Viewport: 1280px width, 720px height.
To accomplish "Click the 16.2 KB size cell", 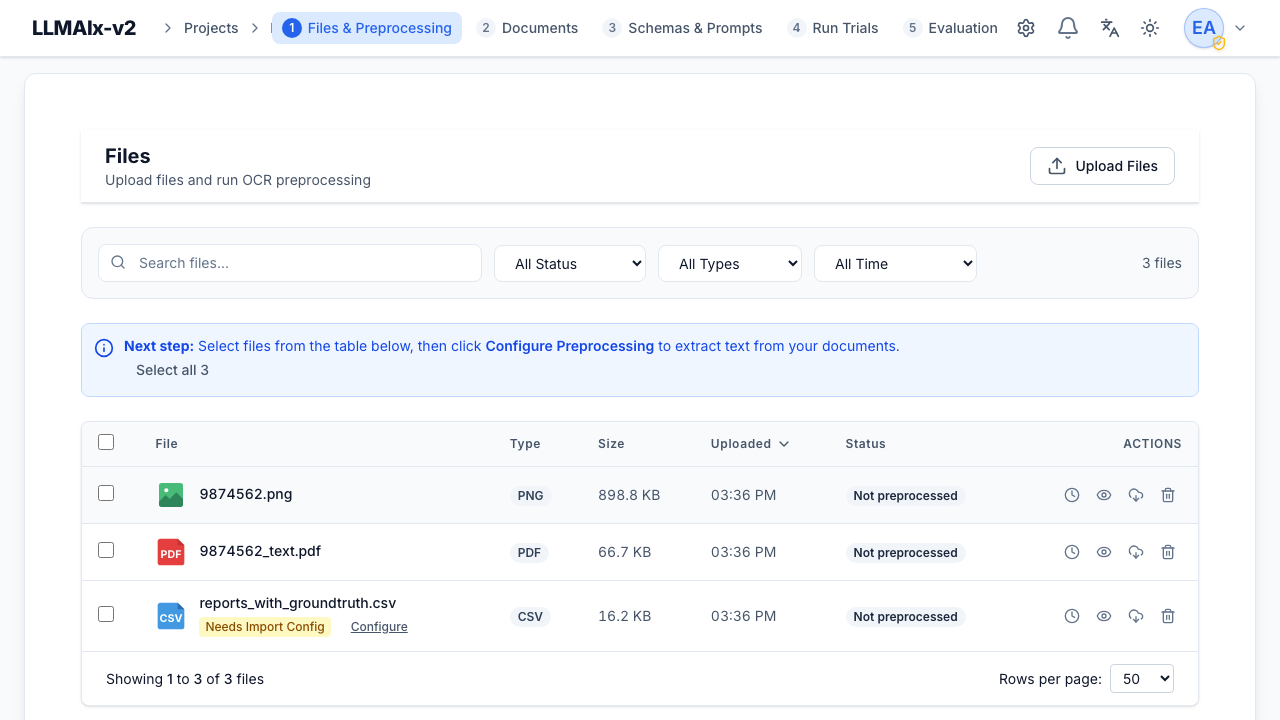I will point(624,616).
